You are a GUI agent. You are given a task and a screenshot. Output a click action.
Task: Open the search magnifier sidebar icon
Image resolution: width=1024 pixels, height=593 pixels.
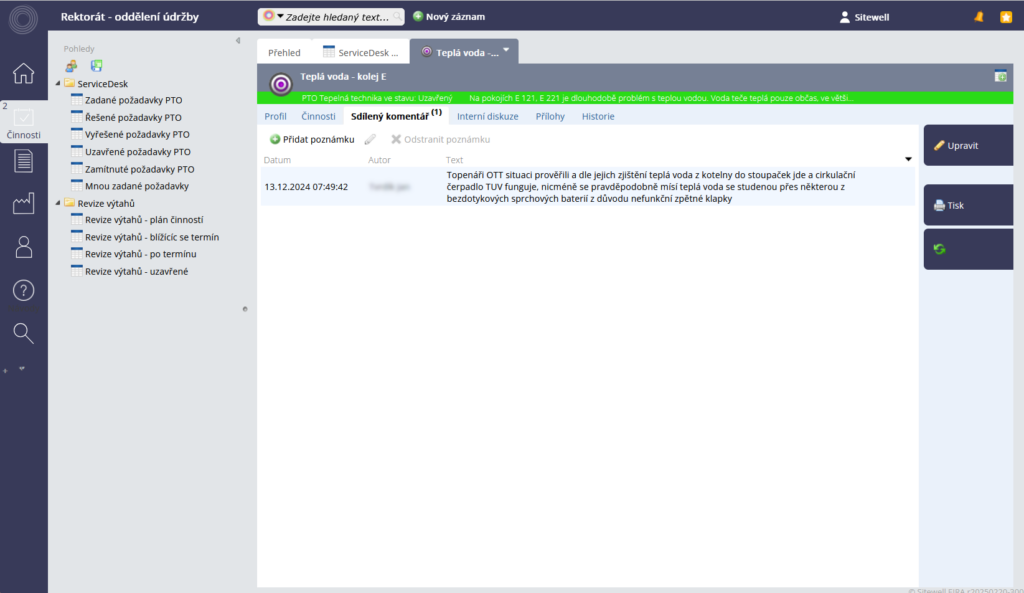point(24,333)
